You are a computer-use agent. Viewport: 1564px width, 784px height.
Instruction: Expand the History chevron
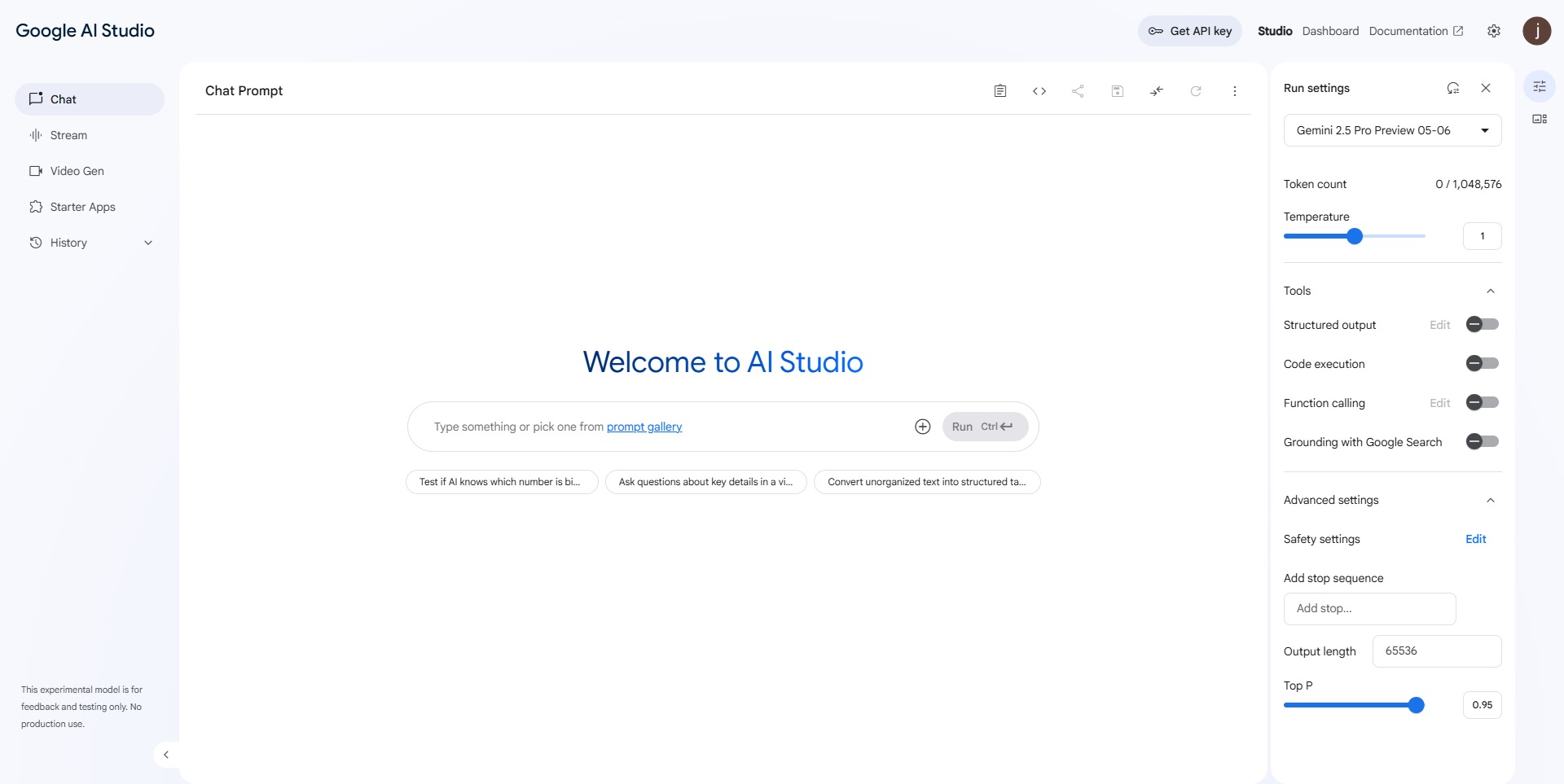point(148,243)
